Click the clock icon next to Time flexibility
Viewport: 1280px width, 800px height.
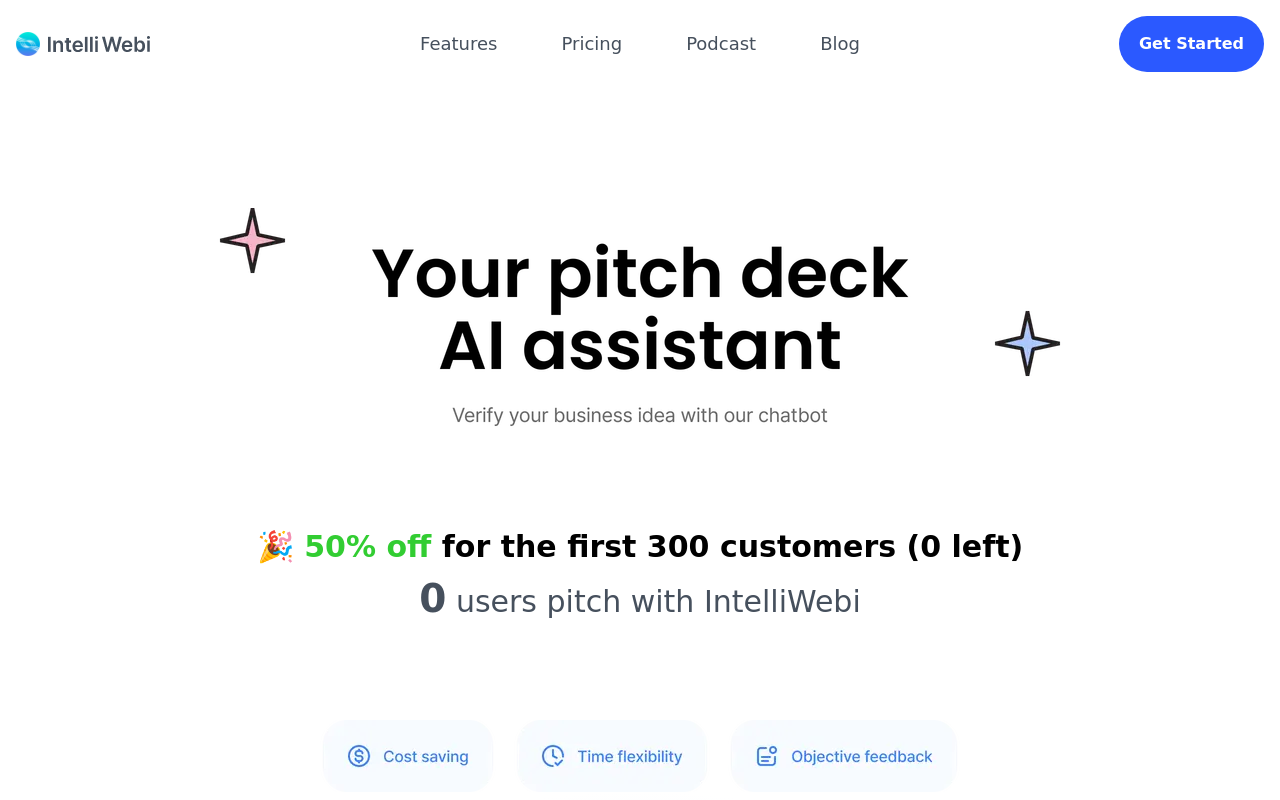pyautogui.click(x=552, y=756)
